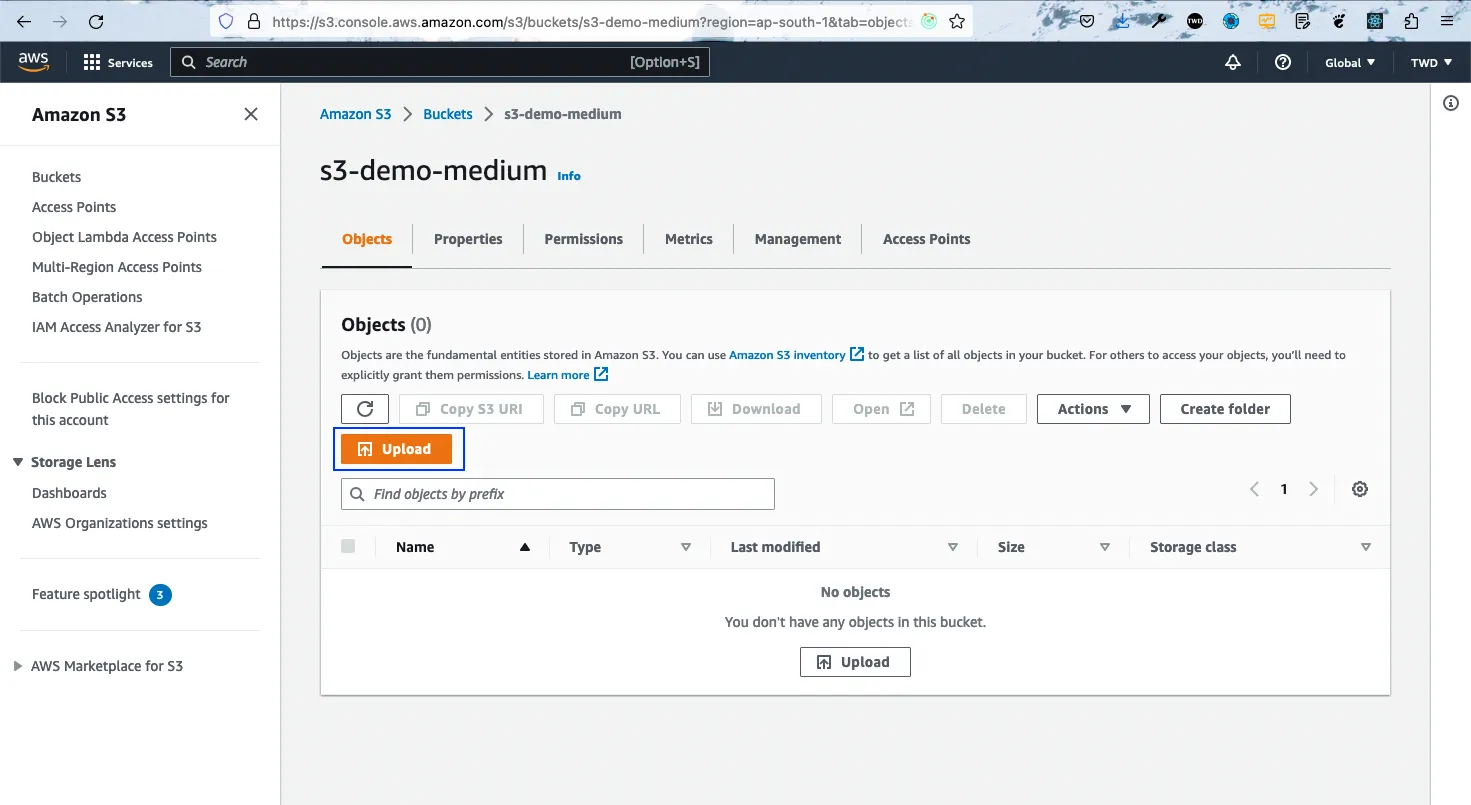The image size is (1471, 805).
Task: Open the Actions dropdown
Action: [x=1093, y=409]
